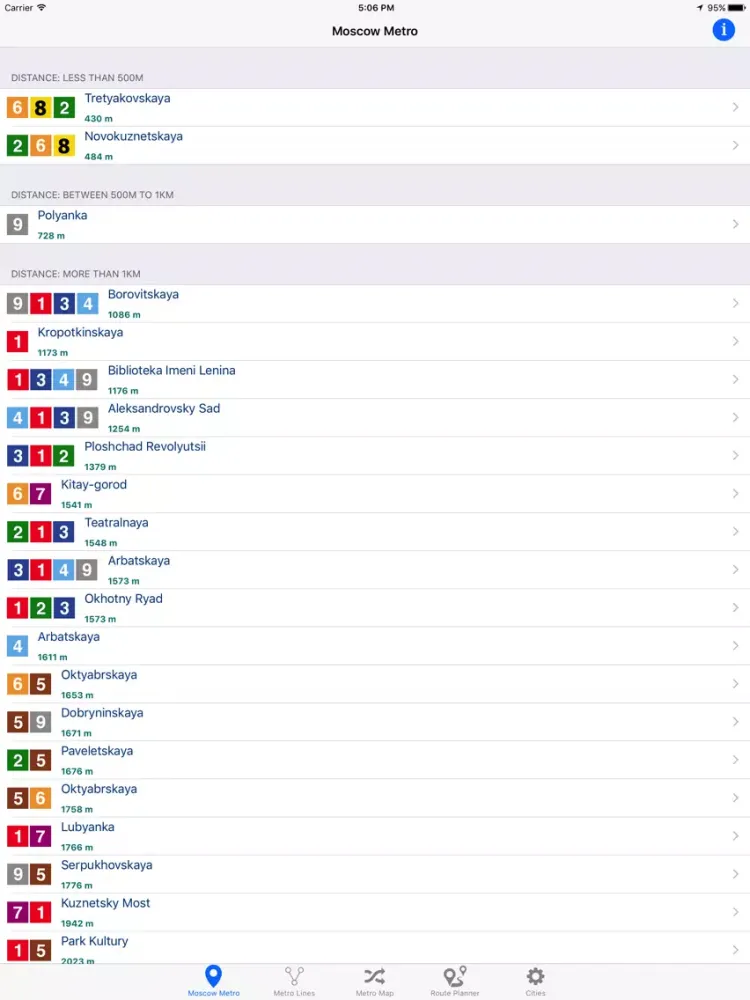Switch to the Moscow Metro tab

214,981
